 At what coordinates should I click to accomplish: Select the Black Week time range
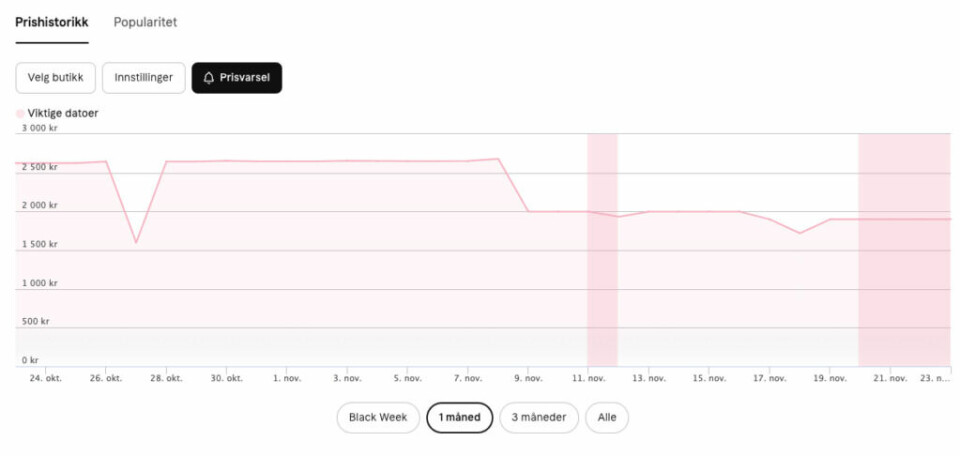[378, 417]
